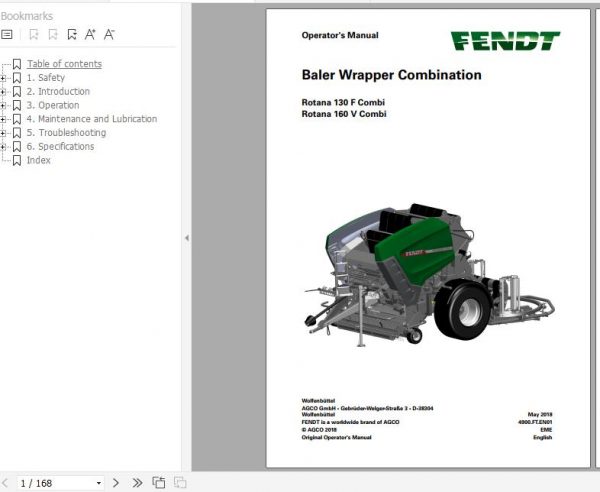Decrease bookmark text size with A- icon

point(109,34)
